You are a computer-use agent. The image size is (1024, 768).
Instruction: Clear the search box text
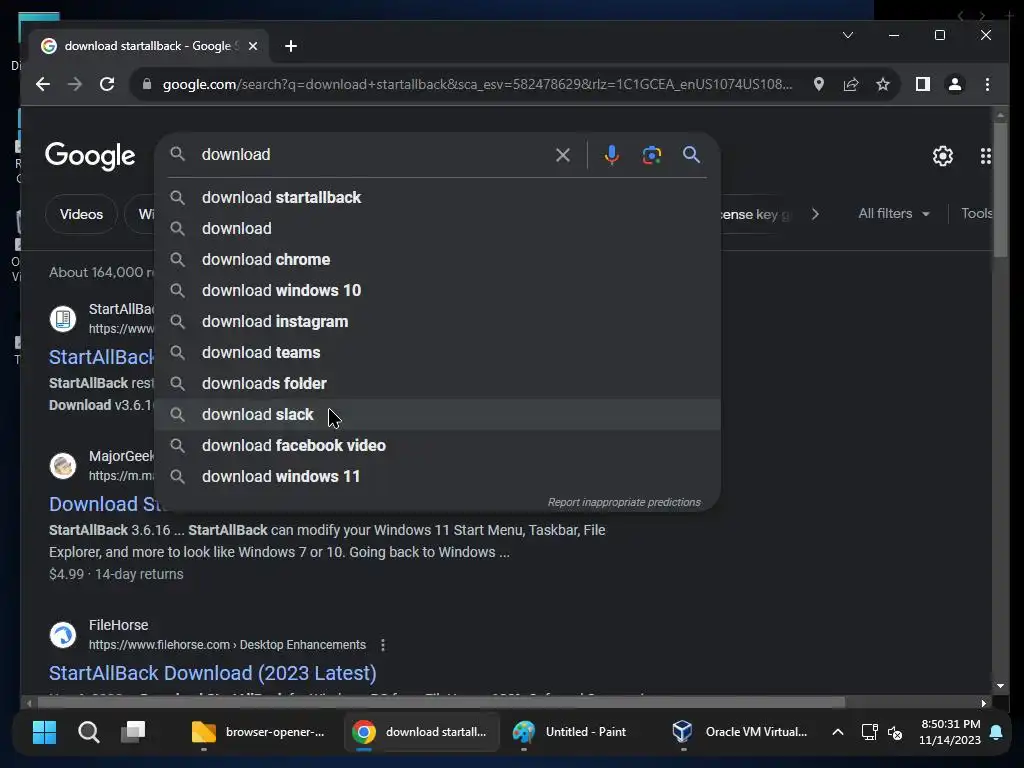pos(562,155)
